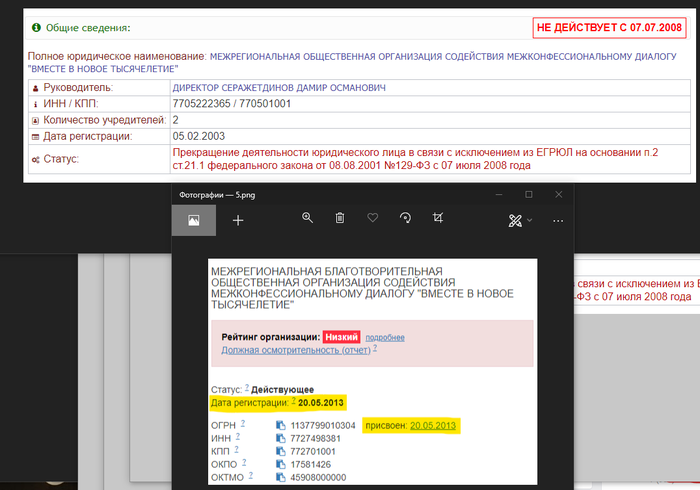Open the three-dots See more menu
The height and width of the screenshot is (490, 700).
pos(558,220)
